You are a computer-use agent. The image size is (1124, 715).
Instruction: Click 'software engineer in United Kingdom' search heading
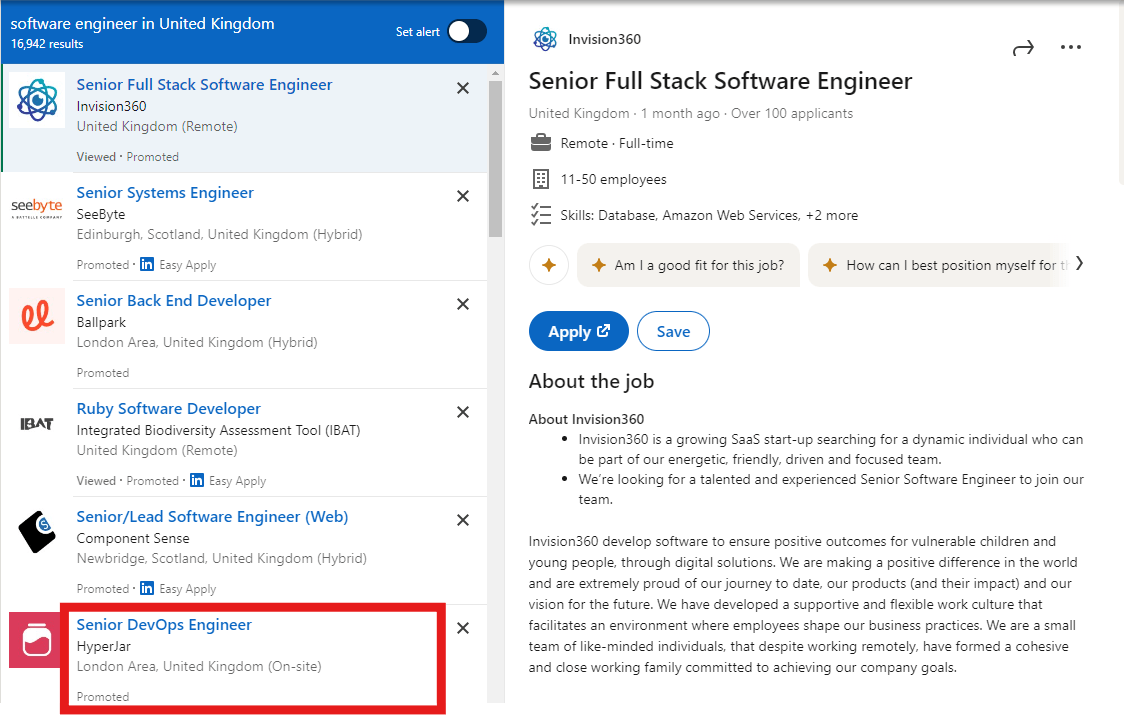click(x=143, y=24)
